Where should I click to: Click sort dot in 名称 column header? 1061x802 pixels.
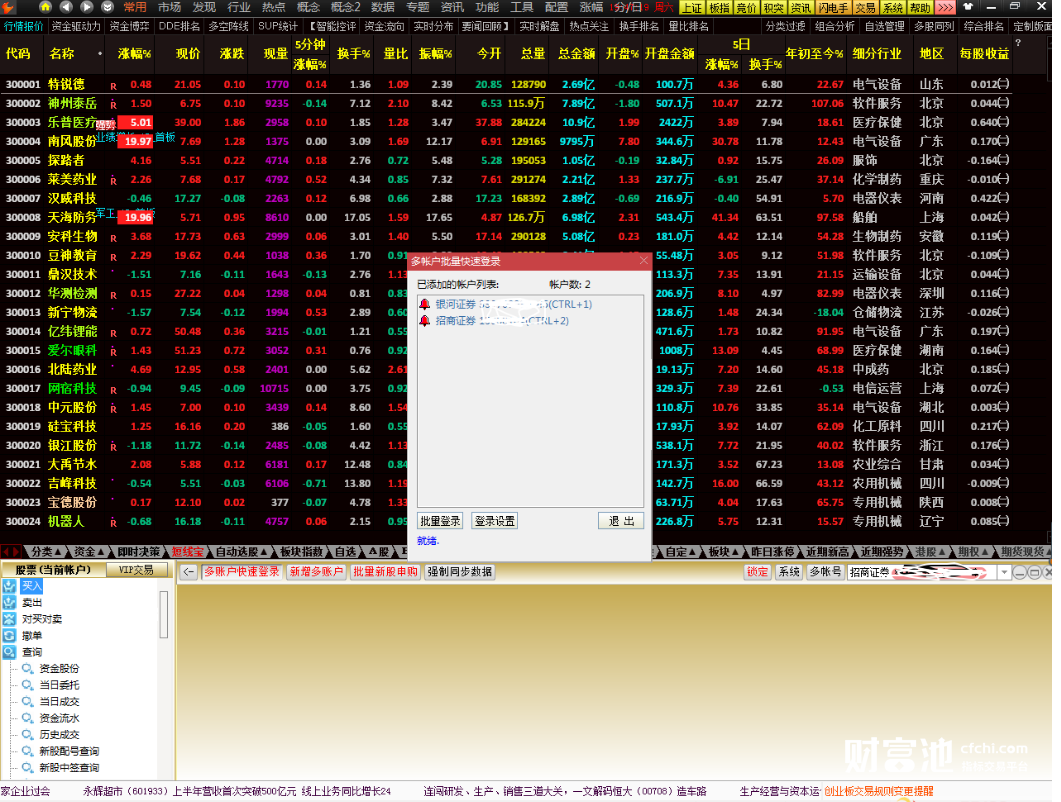pos(100,53)
